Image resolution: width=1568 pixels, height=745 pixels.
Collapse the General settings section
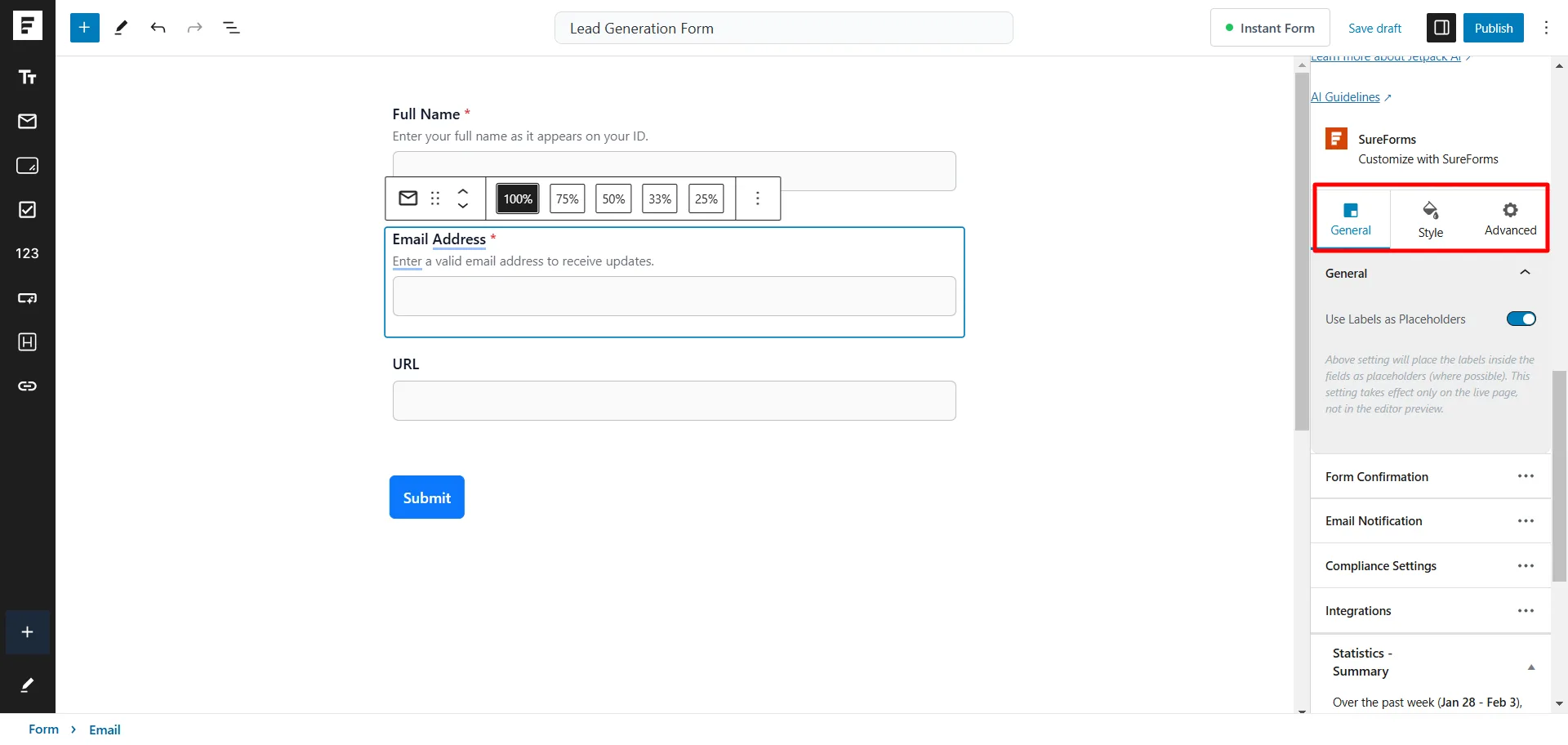tap(1526, 273)
